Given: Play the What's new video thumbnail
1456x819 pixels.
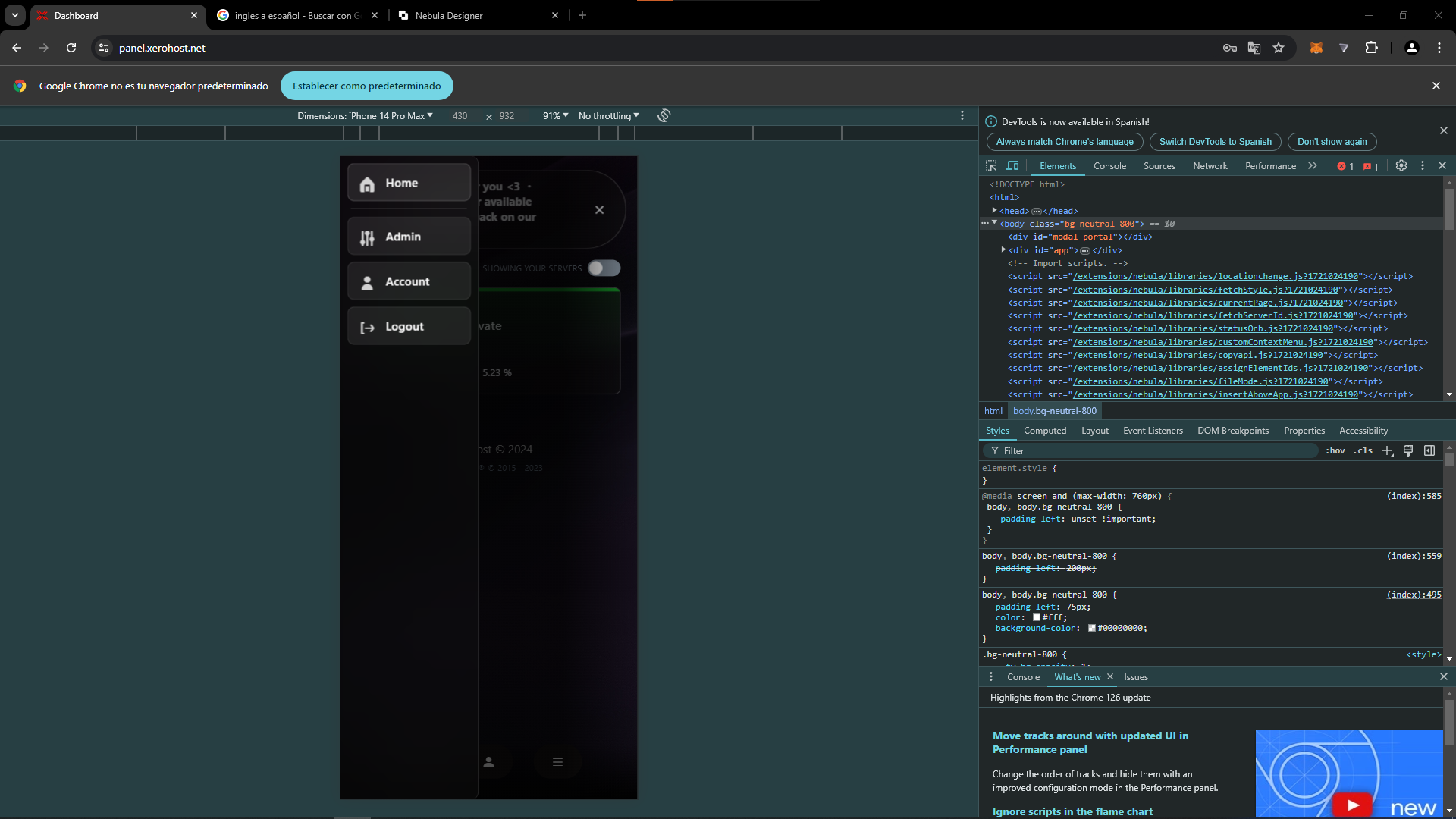Looking at the screenshot, I should coord(1352,804).
